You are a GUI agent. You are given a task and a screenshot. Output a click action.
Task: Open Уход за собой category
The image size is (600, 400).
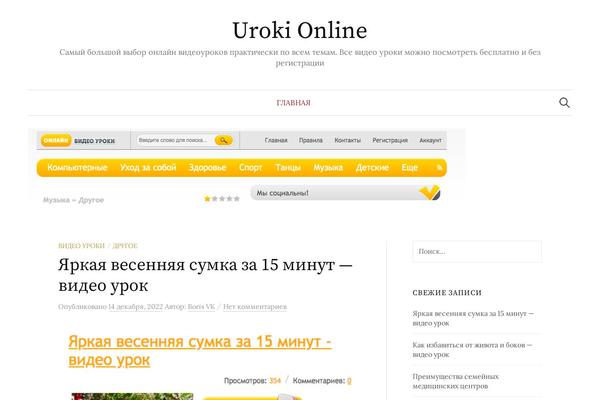click(148, 168)
